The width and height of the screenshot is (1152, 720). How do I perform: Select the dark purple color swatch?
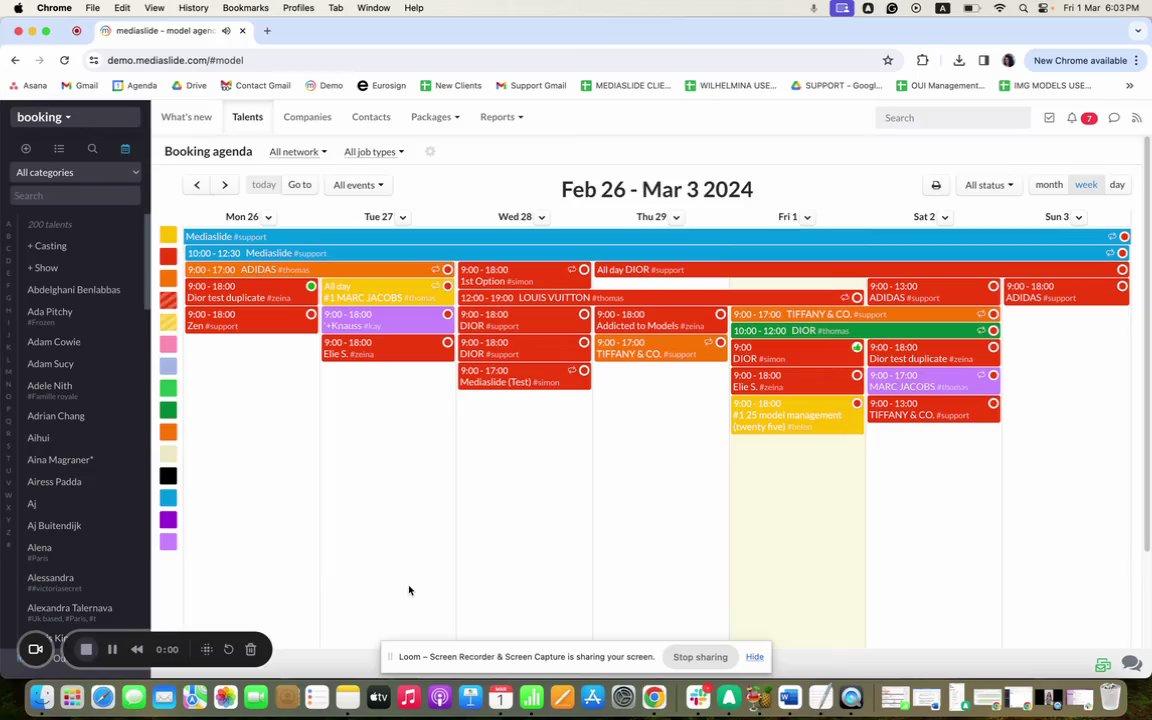pyautogui.click(x=168, y=520)
